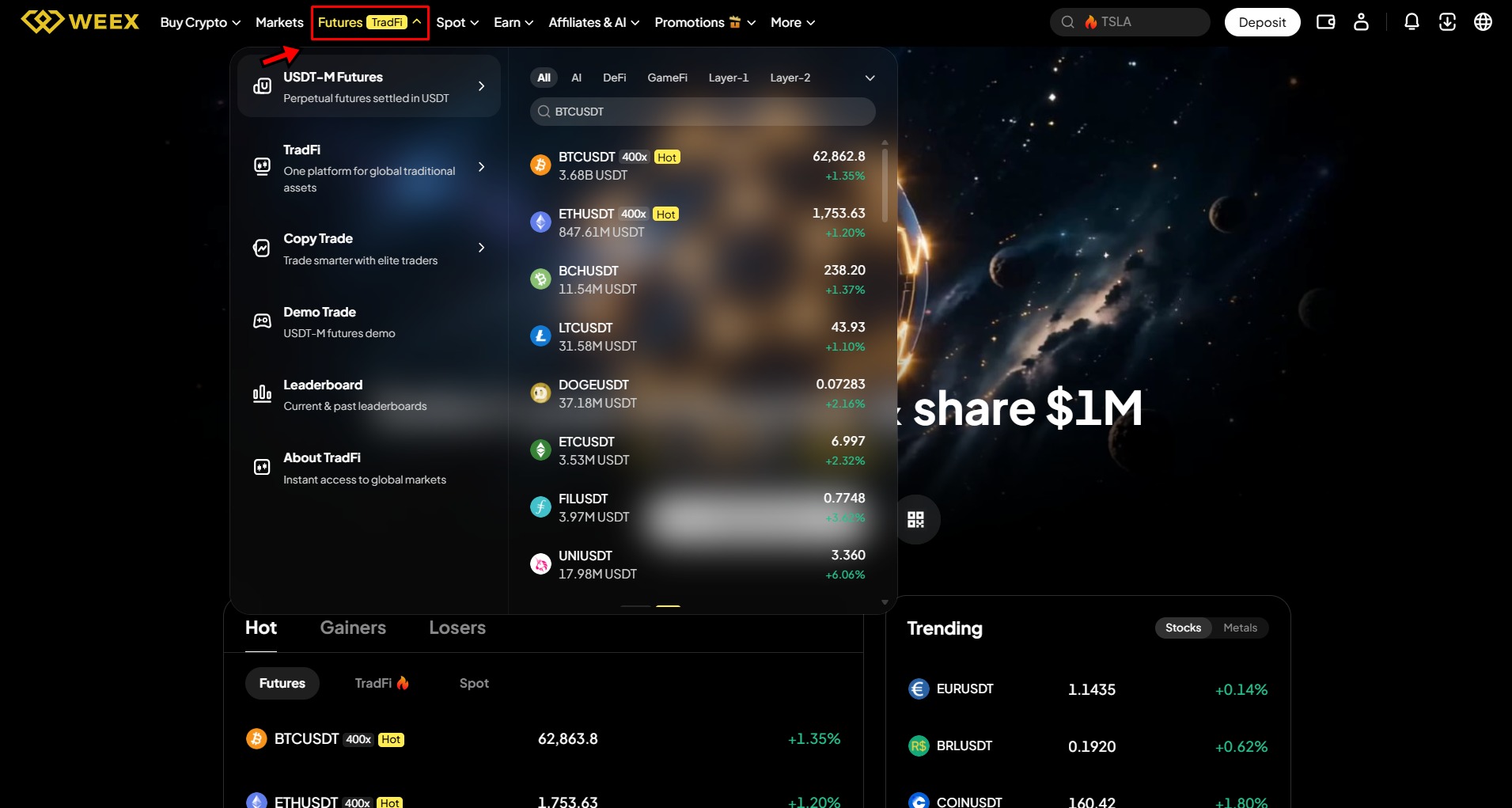Click the Demo Trade gamepad icon
Viewport: 1512px width, 808px height.
click(262, 321)
